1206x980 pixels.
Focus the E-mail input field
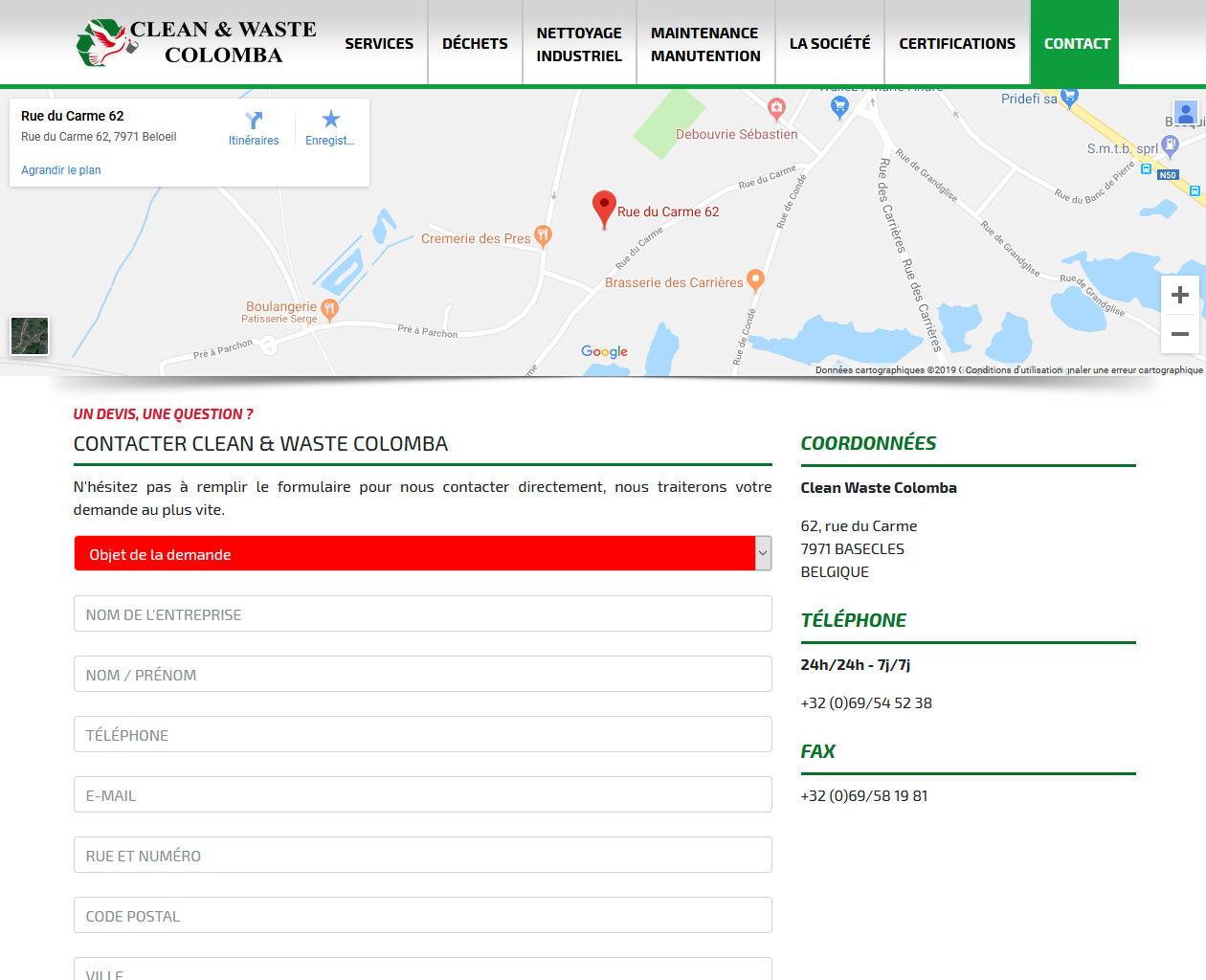click(422, 794)
